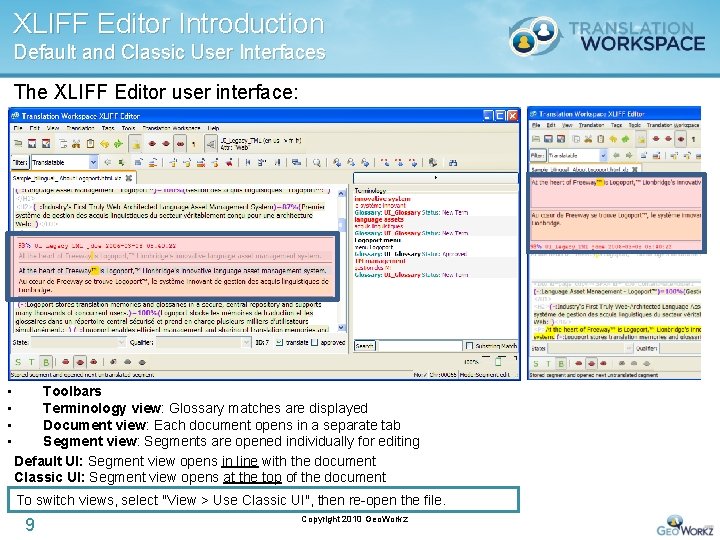Click the green Redo arrow in left window
The height and width of the screenshot is (540, 720).
(x=118, y=144)
